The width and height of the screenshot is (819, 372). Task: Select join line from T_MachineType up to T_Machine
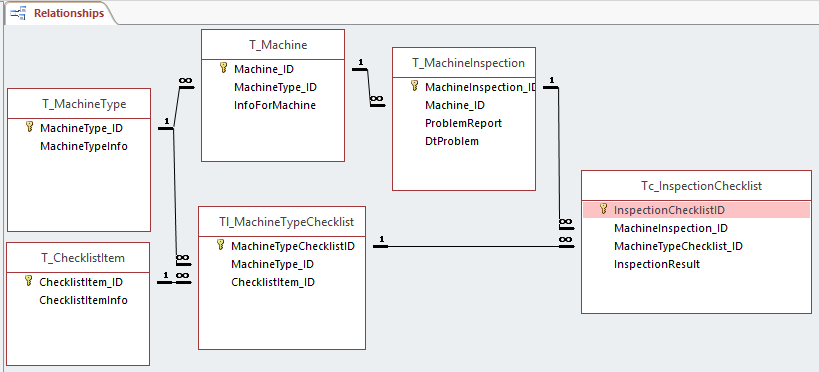[178, 107]
